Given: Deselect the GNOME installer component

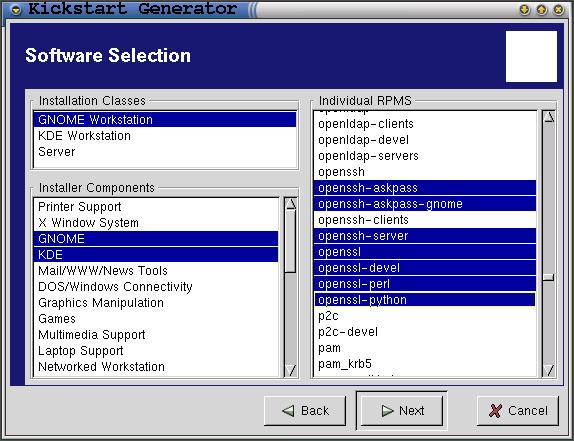Looking at the screenshot, I should pyautogui.click(x=156, y=239).
